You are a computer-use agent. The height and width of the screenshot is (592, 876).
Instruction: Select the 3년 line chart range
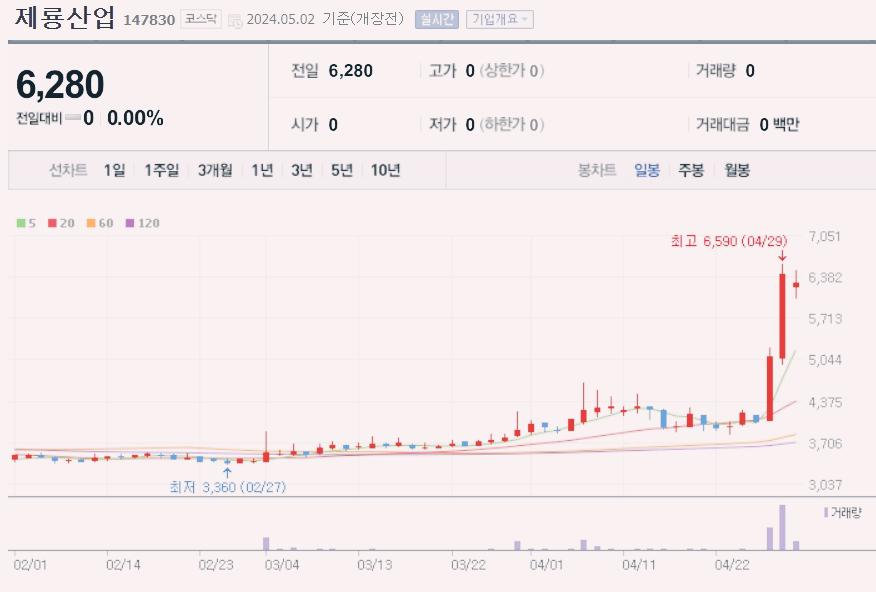click(x=302, y=170)
